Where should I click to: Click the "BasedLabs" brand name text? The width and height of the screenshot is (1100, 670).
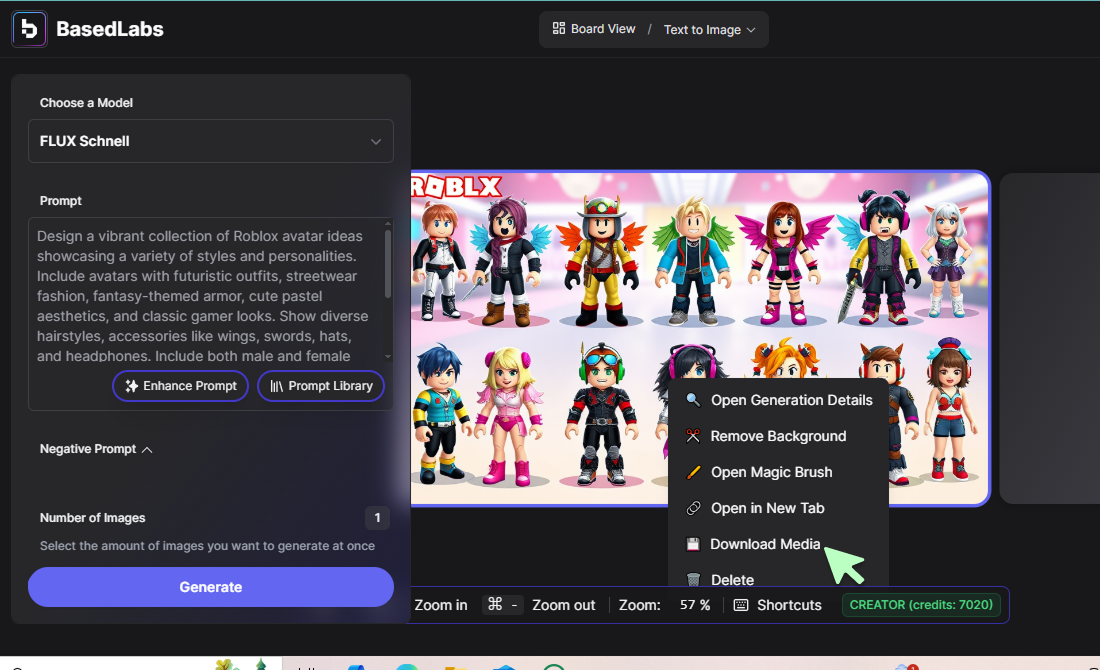(x=109, y=29)
